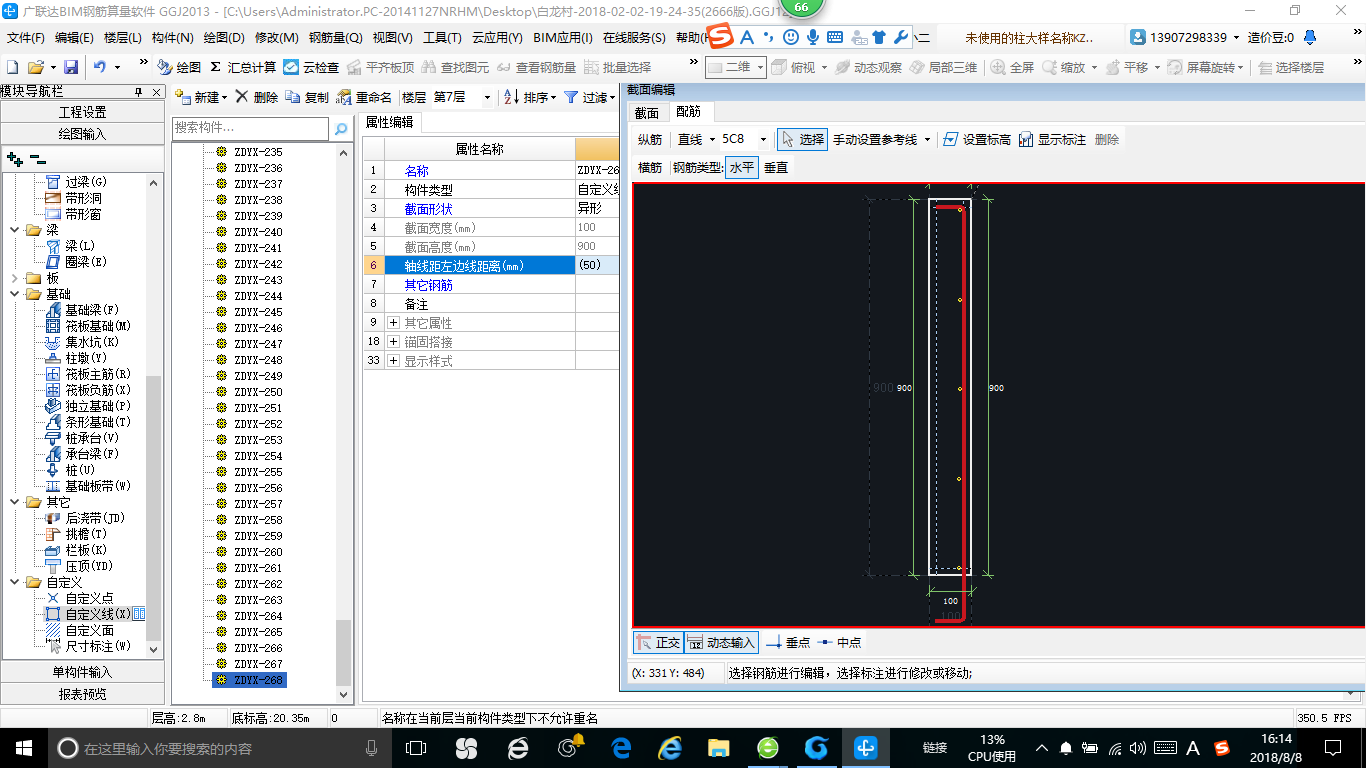
Task: Click the account 13907298339 button
Action: tap(1185, 37)
